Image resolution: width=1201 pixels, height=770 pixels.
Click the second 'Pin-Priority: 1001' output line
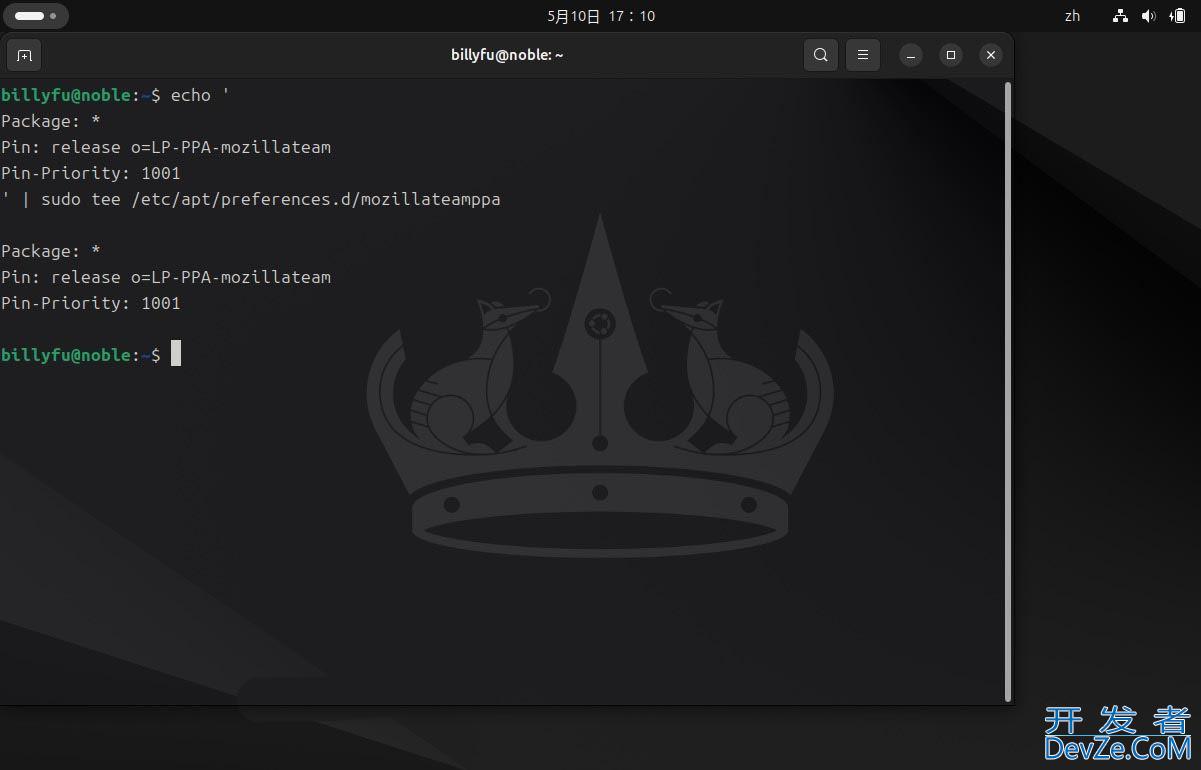tap(91, 303)
